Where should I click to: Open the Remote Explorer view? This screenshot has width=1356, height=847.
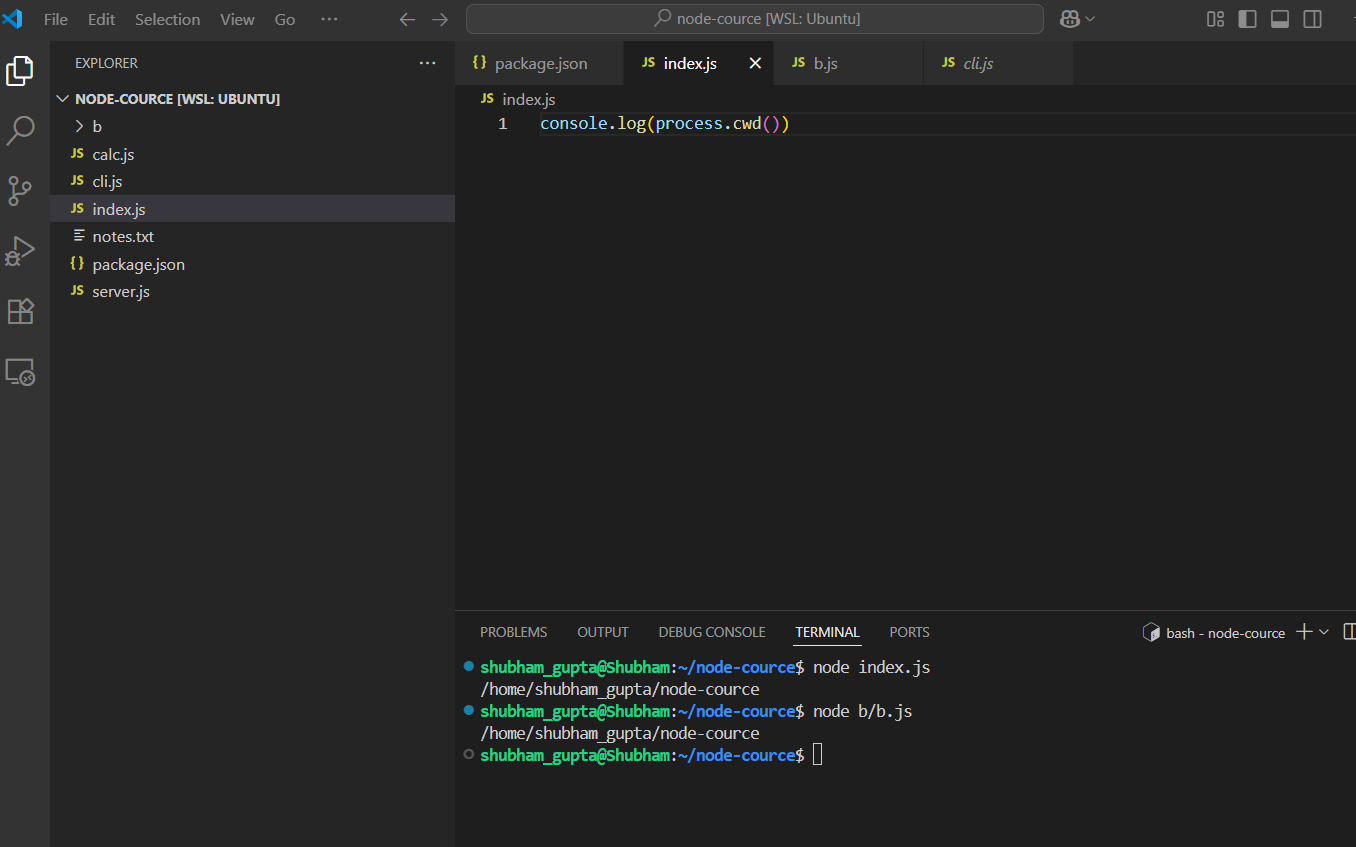[x=21, y=372]
